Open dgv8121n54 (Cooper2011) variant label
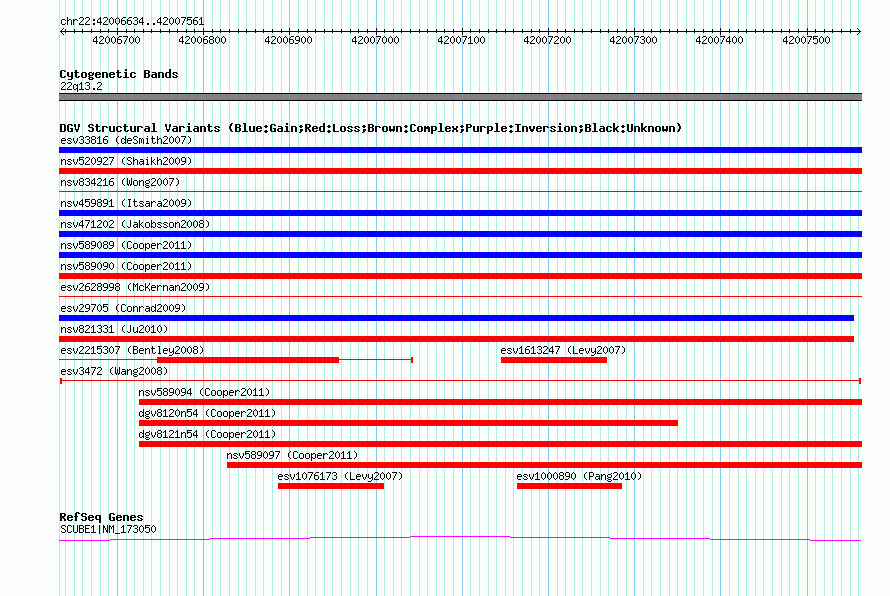890x596 pixels. [207, 434]
